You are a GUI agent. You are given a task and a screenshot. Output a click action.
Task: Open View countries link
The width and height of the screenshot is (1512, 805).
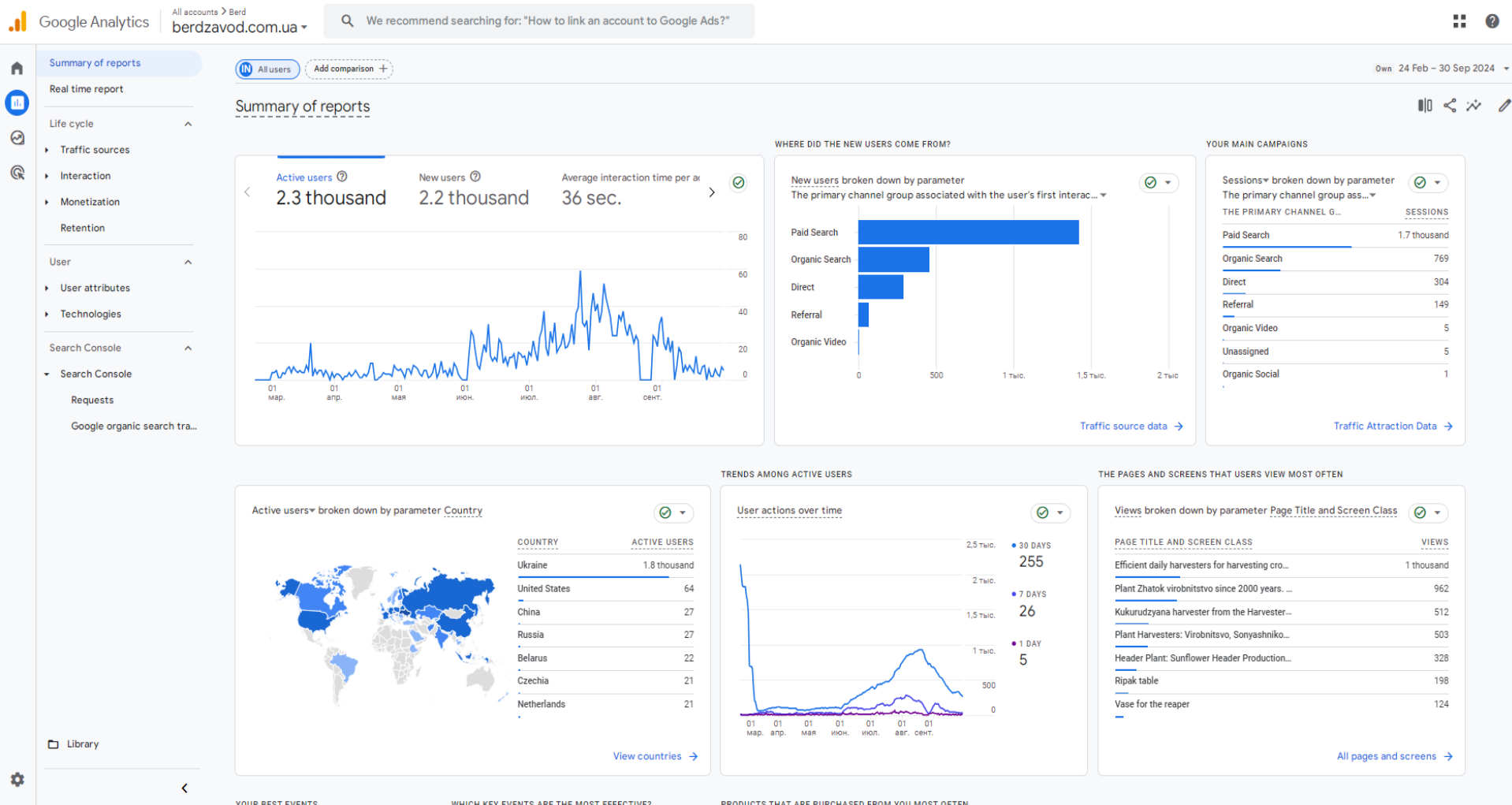[655, 756]
